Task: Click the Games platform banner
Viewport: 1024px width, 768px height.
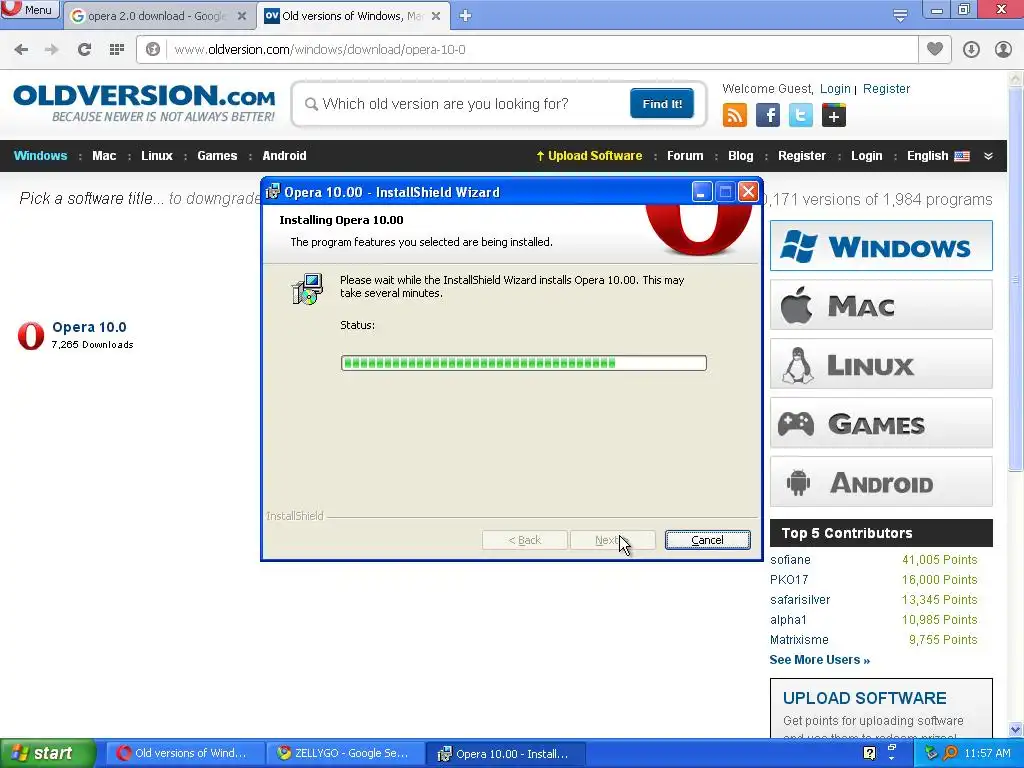Action: click(881, 423)
